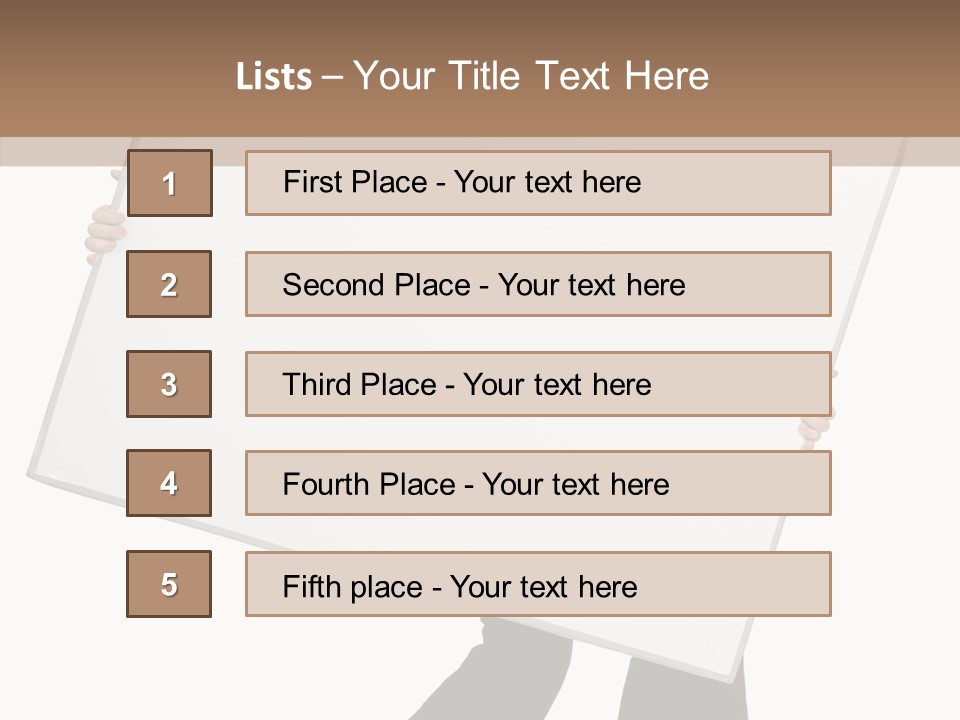Click Your text here in Second Place row
Image resolution: width=960 pixels, height=720 pixels.
coord(591,285)
